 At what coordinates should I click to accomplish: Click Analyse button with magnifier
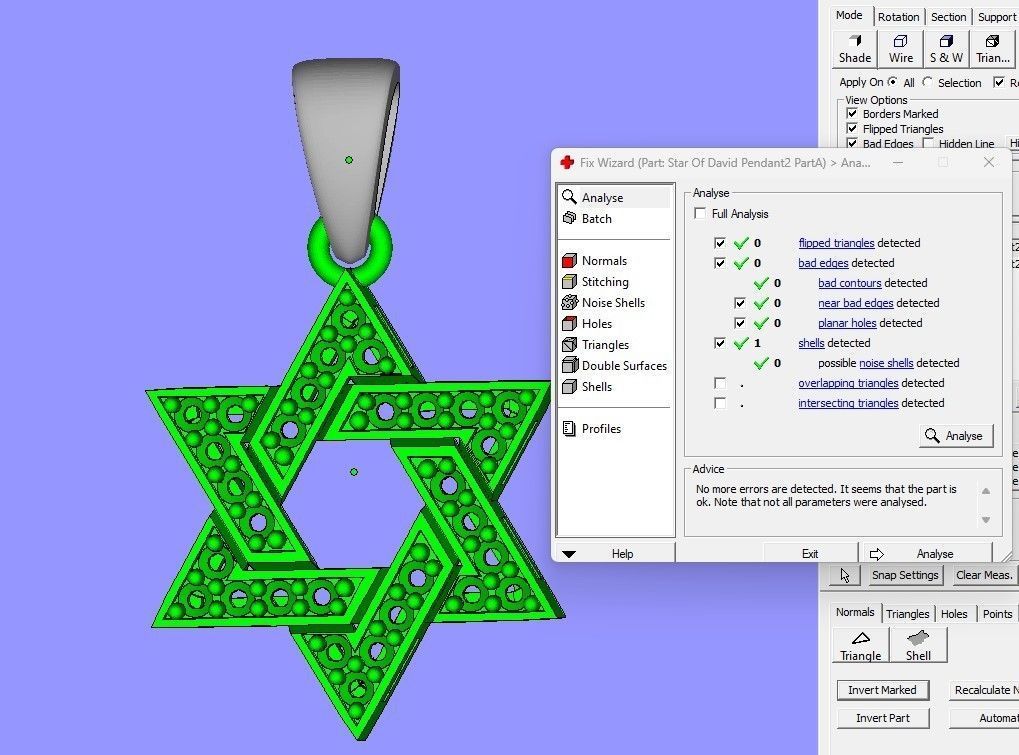pyautogui.click(x=956, y=436)
